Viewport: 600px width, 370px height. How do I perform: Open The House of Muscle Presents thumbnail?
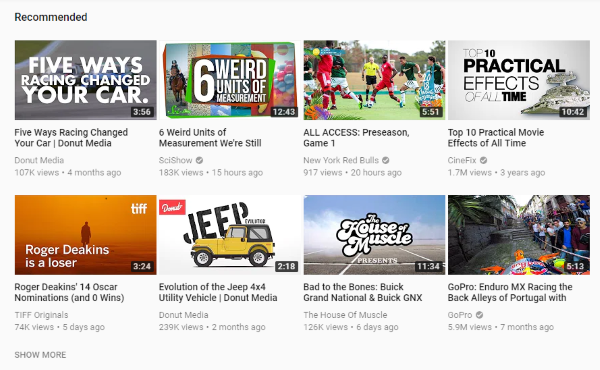click(375, 235)
